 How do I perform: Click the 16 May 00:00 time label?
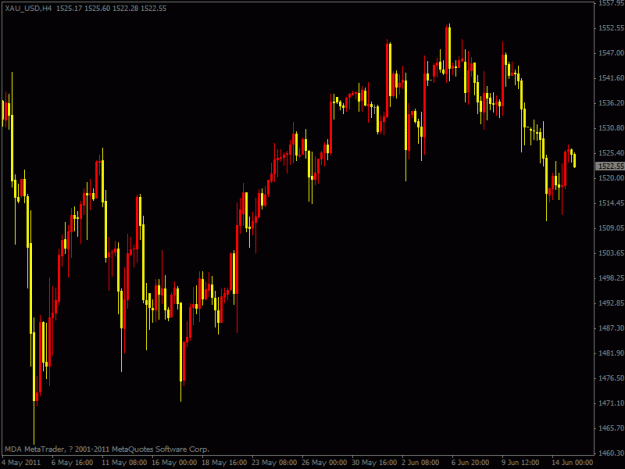point(174,463)
